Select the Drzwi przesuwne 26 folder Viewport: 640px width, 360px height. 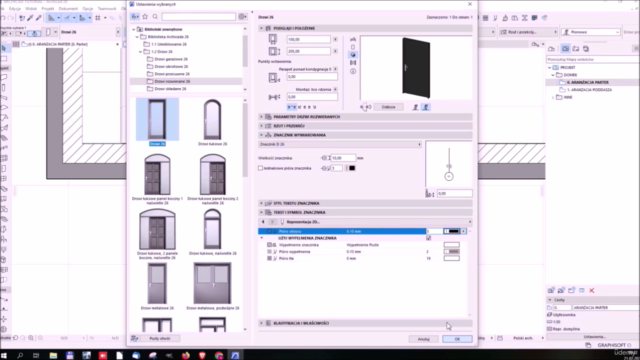(x=172, y=74)
